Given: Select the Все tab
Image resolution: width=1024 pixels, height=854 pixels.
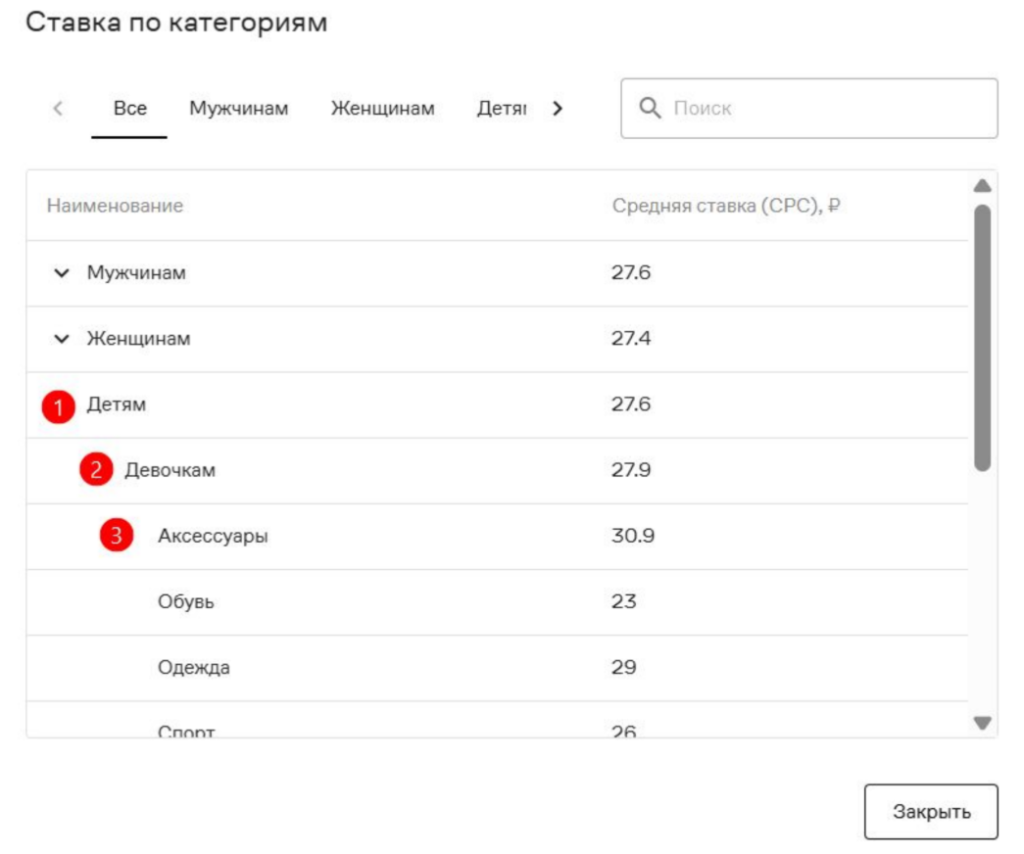Looking at the screenshot, I should 129,109.
